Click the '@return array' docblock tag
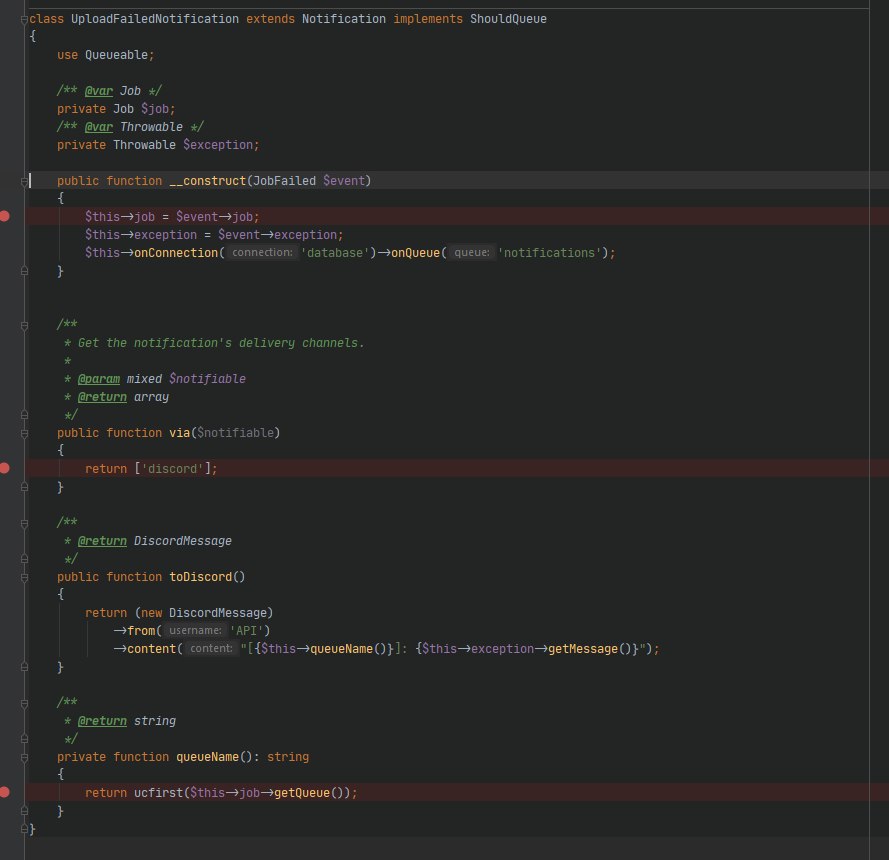Screen dimensions: 889x860 (102, 397)
